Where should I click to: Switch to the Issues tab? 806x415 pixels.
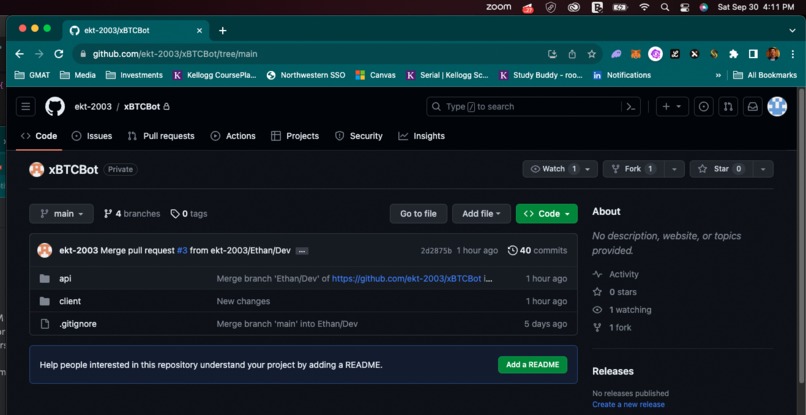coord(91,136)
